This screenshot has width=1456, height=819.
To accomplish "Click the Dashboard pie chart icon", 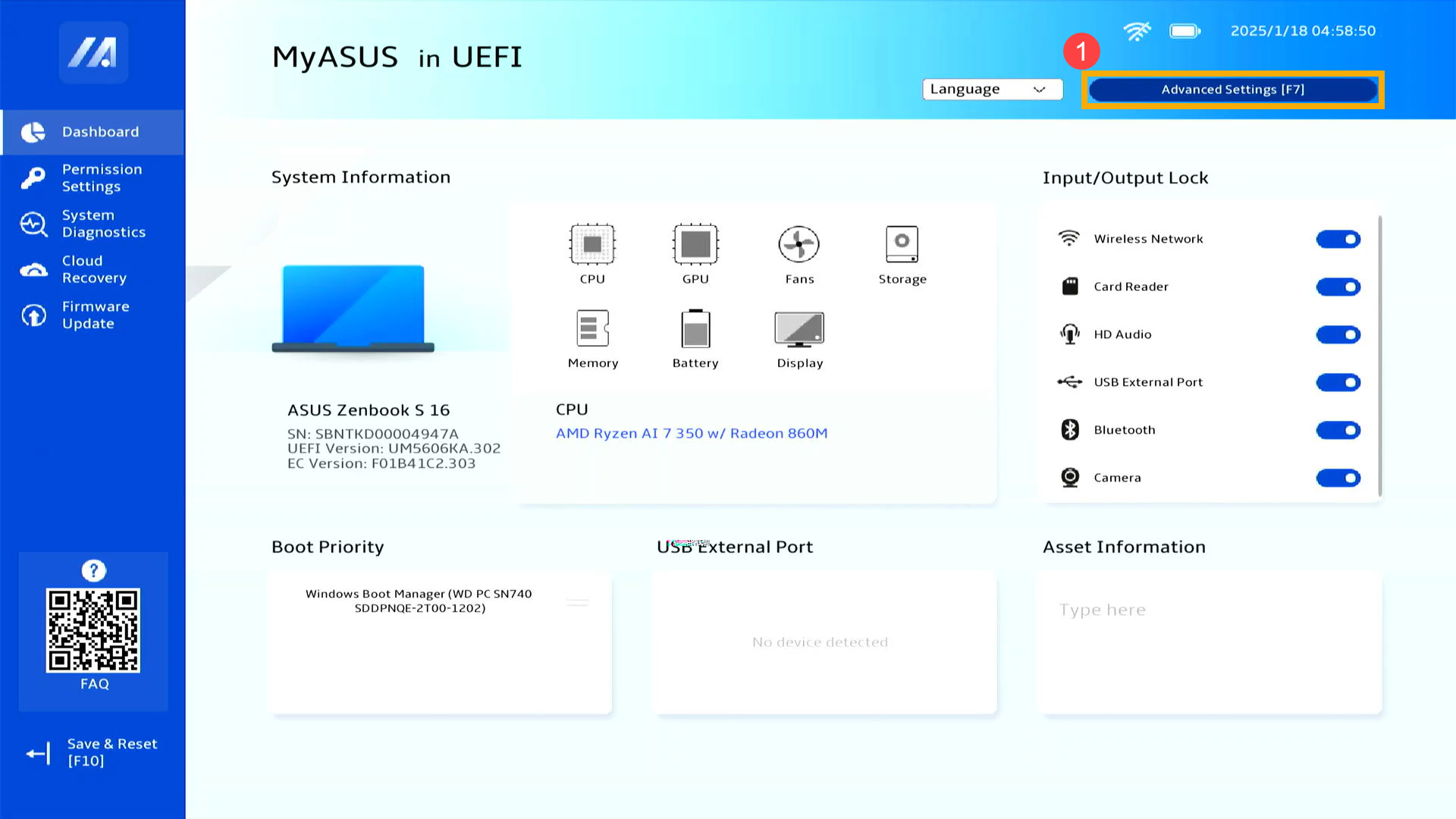I will coord(33,132).
